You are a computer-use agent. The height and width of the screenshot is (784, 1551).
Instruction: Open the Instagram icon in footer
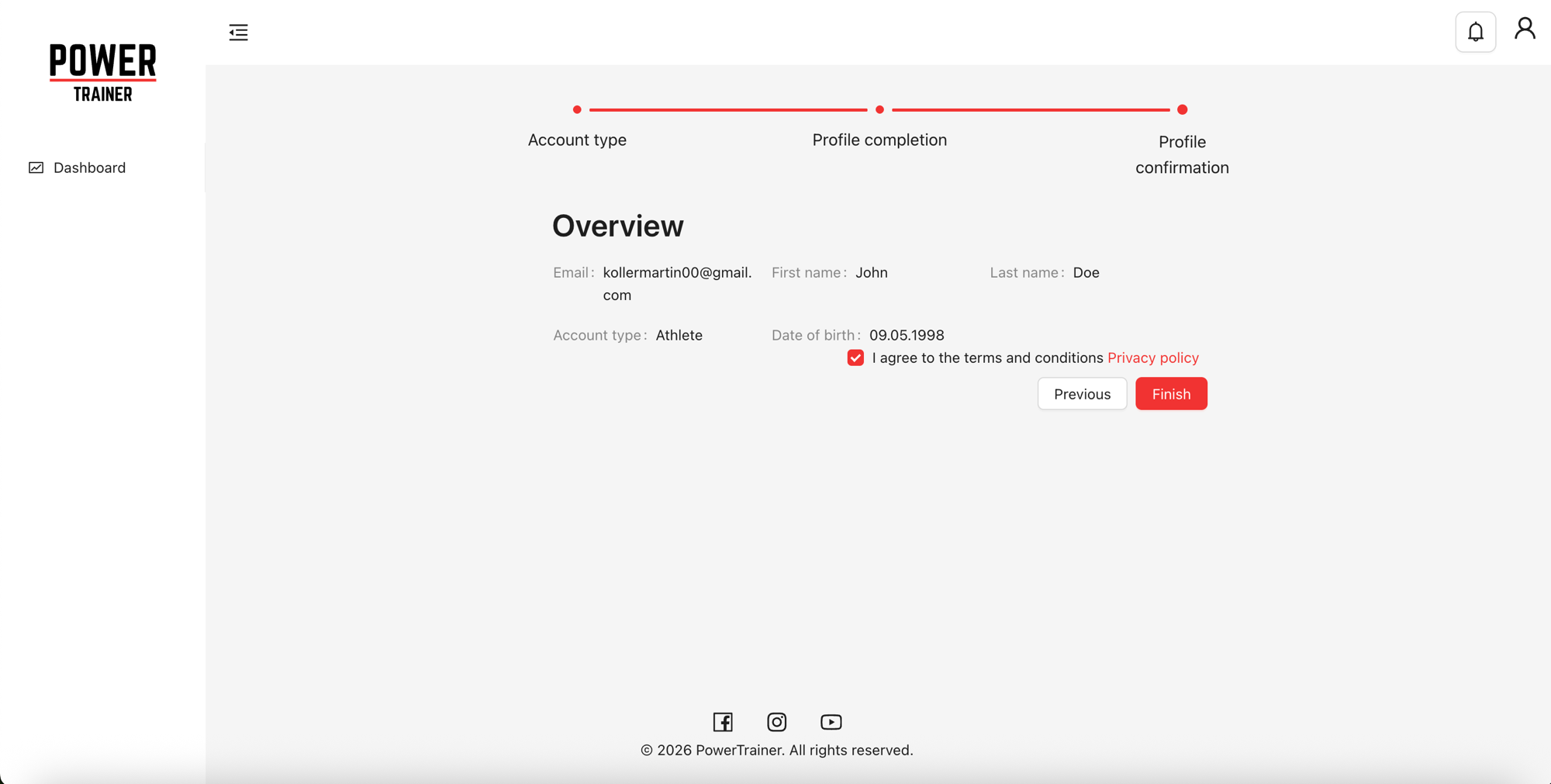776,722
